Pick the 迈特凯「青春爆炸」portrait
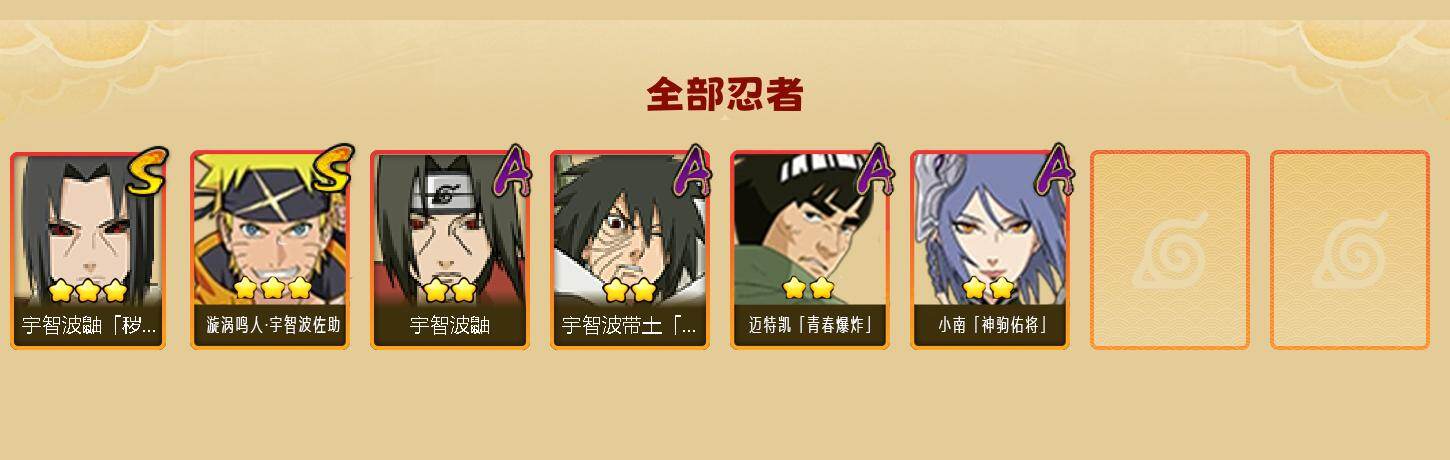This screenshot has height=460, width=1450. 810,250
